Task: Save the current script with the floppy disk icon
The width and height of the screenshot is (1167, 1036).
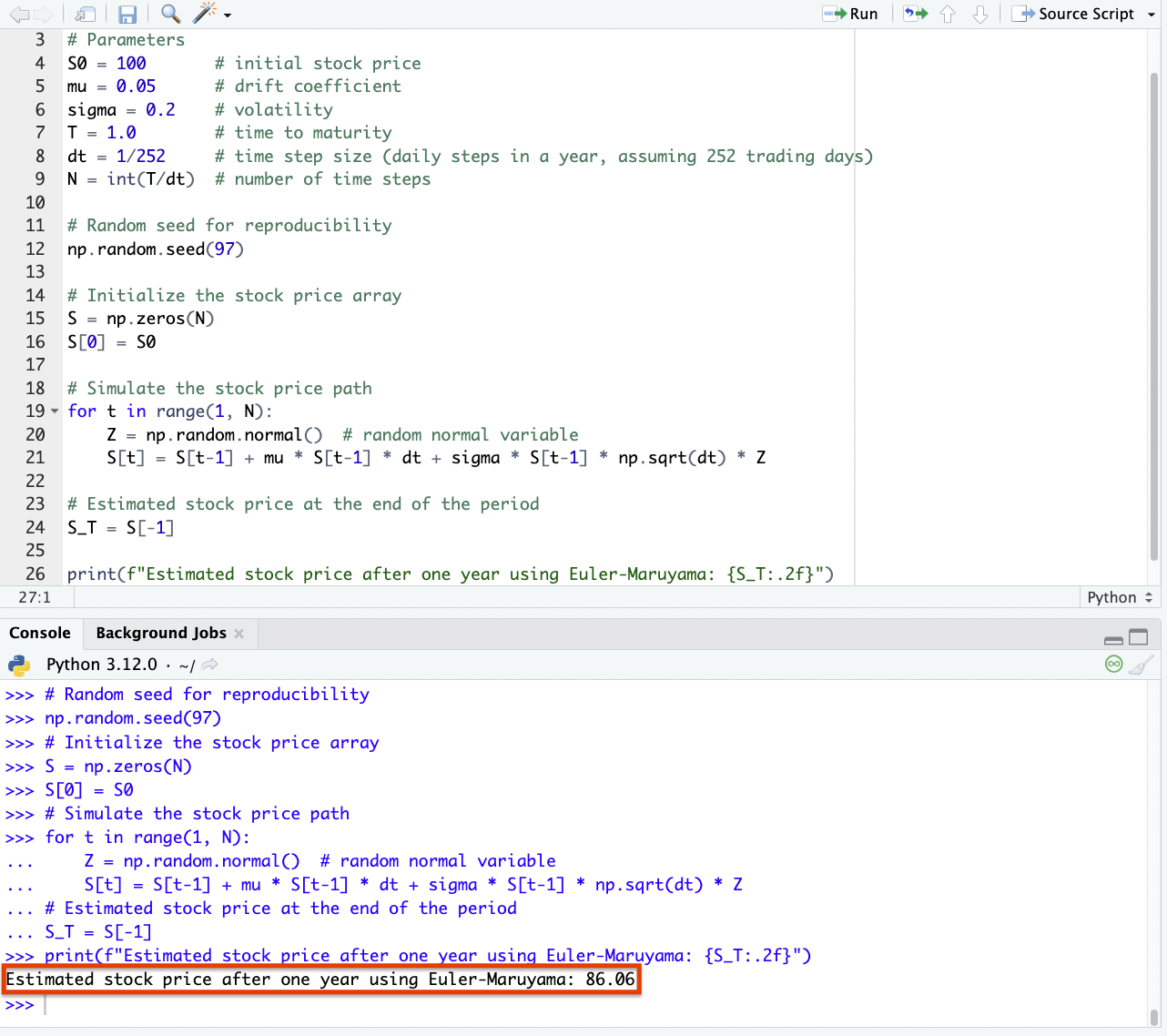Action: click(127, 14)
